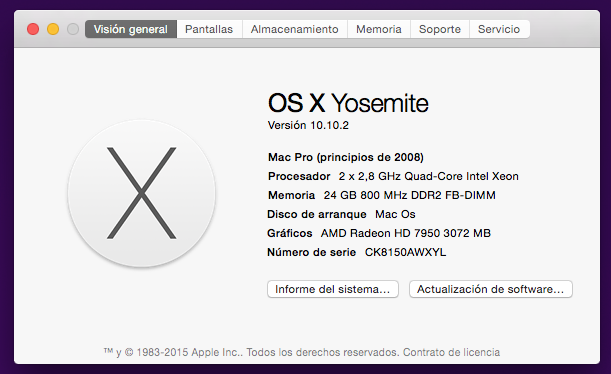Click the serial number CK8150AWXYL
The width and height of the screenshot is (611, 374).
point(405,252)
